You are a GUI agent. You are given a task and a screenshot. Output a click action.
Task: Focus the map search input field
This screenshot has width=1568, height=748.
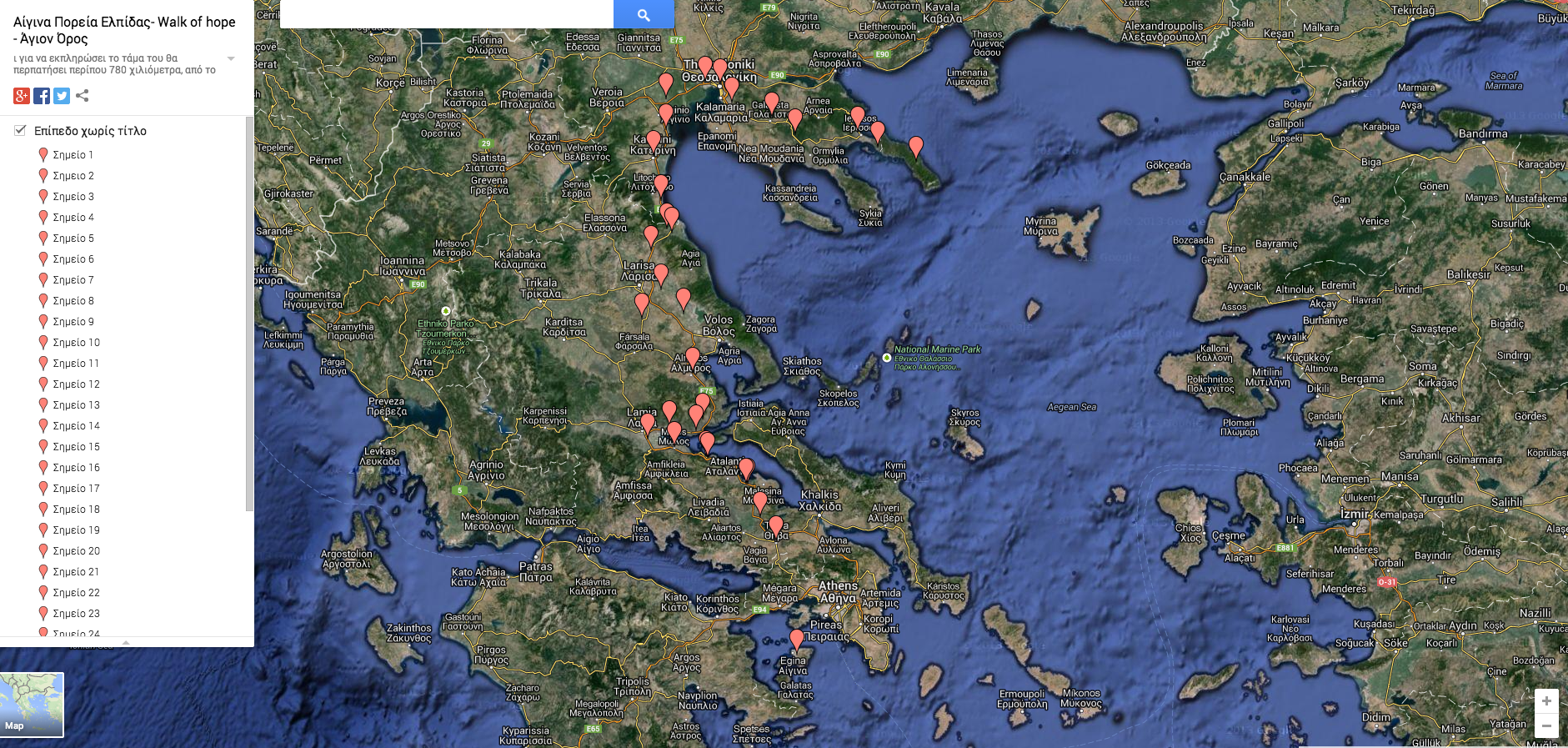coord(446,14)
